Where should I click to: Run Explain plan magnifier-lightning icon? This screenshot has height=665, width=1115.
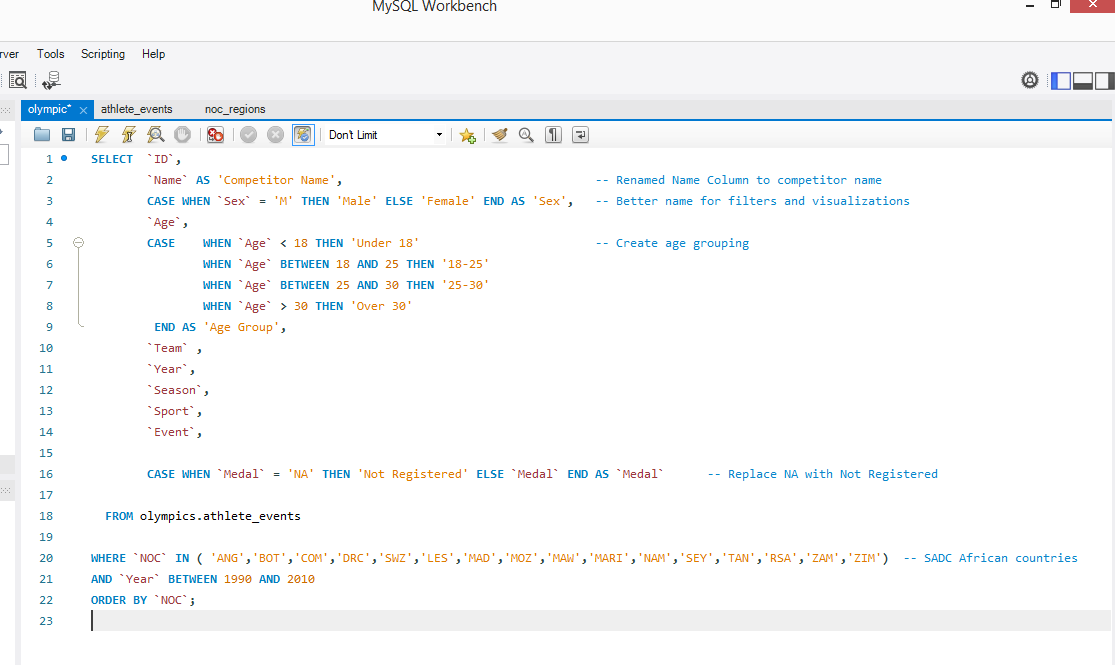[156, 135]
